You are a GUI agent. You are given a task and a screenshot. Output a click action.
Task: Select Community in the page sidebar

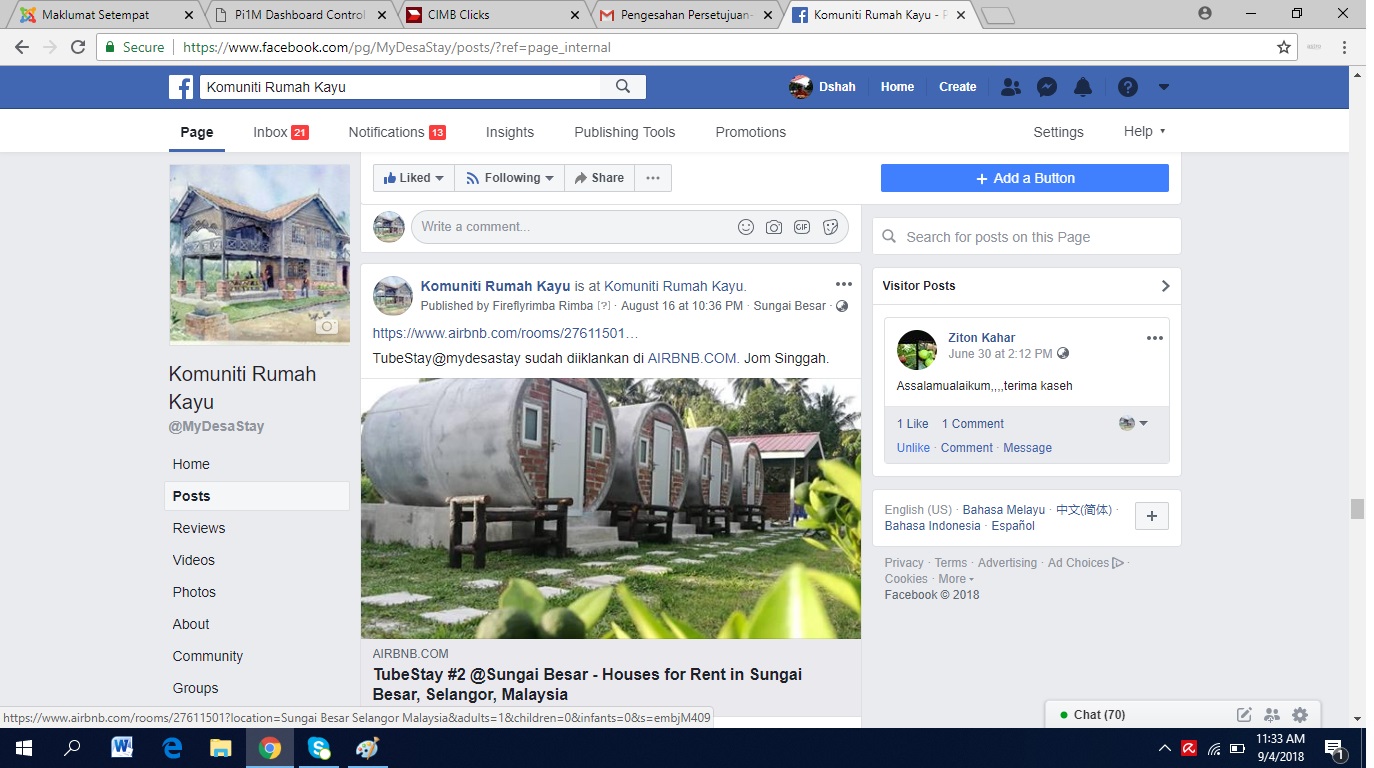click(208, 656)
